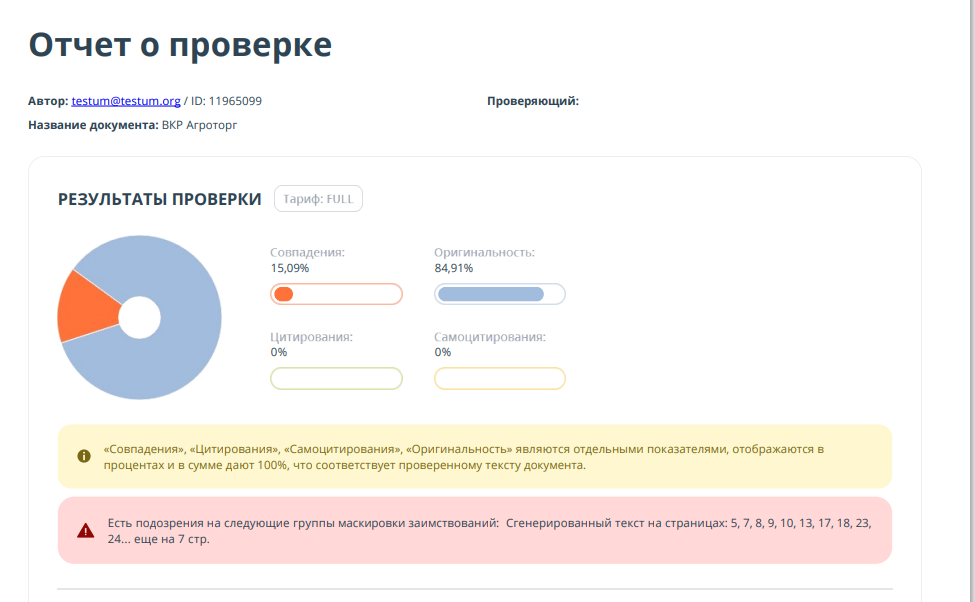This screenshot has width=975, height=602.
Task: Click the blue Оригинальность progress bar
Action: click(x=499, y=294)
